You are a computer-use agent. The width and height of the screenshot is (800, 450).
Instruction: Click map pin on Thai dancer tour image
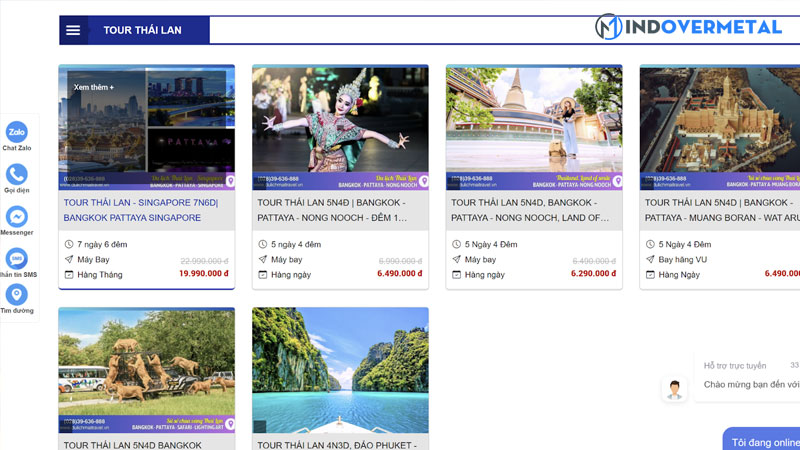coord(424,181)
